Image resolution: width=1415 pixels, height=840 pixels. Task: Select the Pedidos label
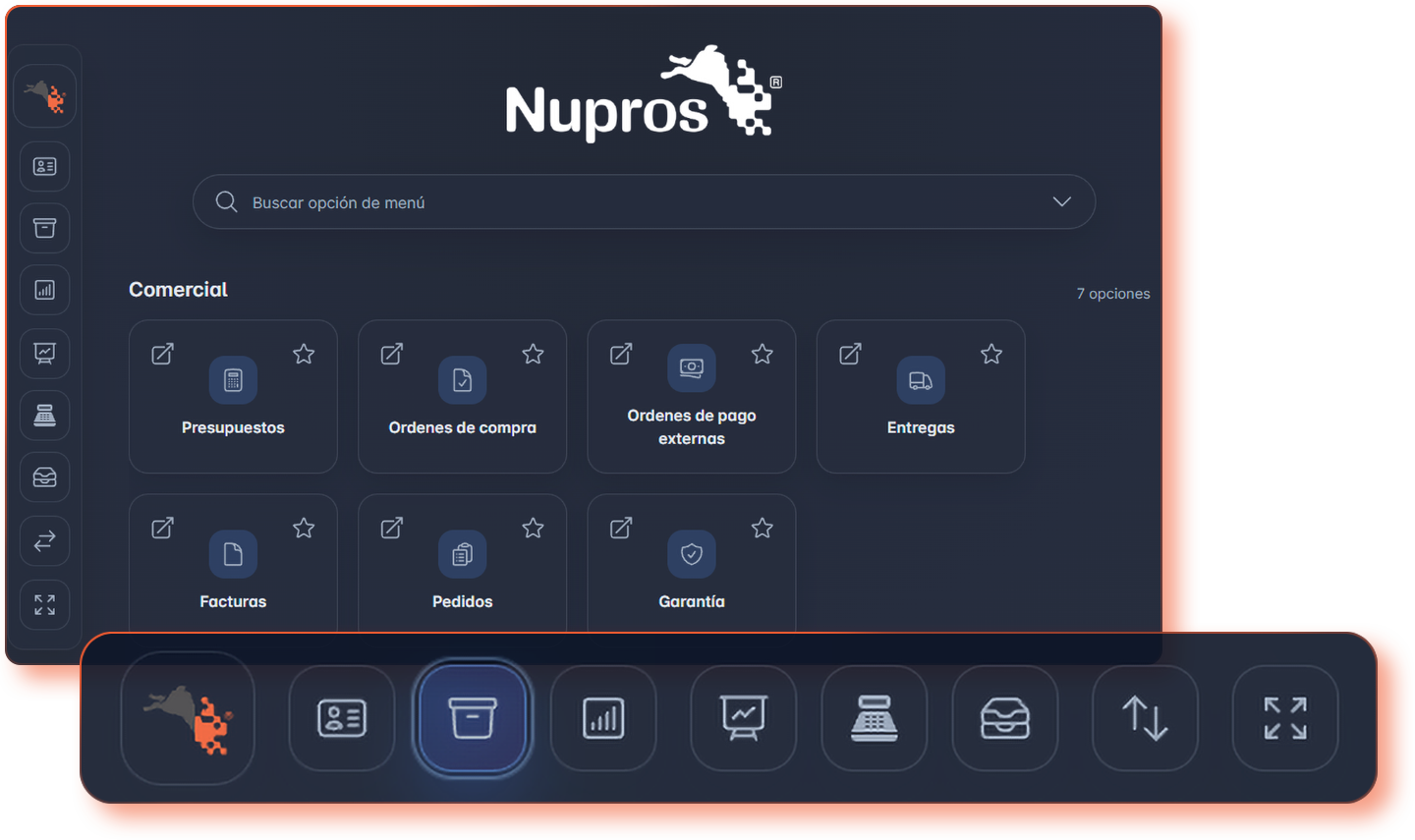(462, 601)
